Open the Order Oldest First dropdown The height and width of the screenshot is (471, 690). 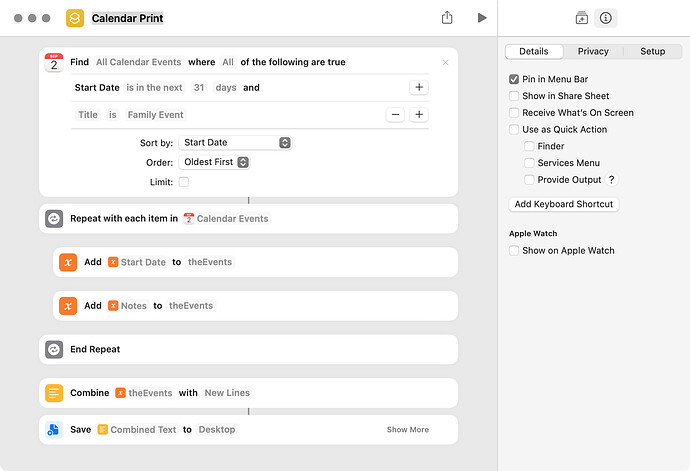tap(214, 162)
